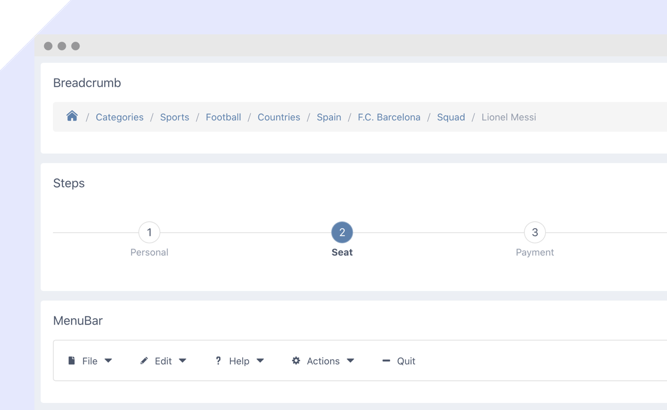
Task: Click the question mark Help icon
Action: (x=218, y=361)
